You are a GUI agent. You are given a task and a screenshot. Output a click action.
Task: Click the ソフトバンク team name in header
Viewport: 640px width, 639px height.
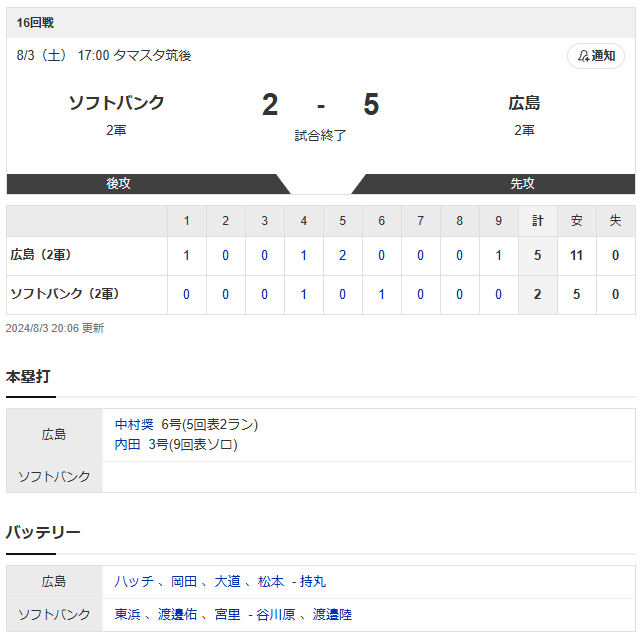pos(116,102)
